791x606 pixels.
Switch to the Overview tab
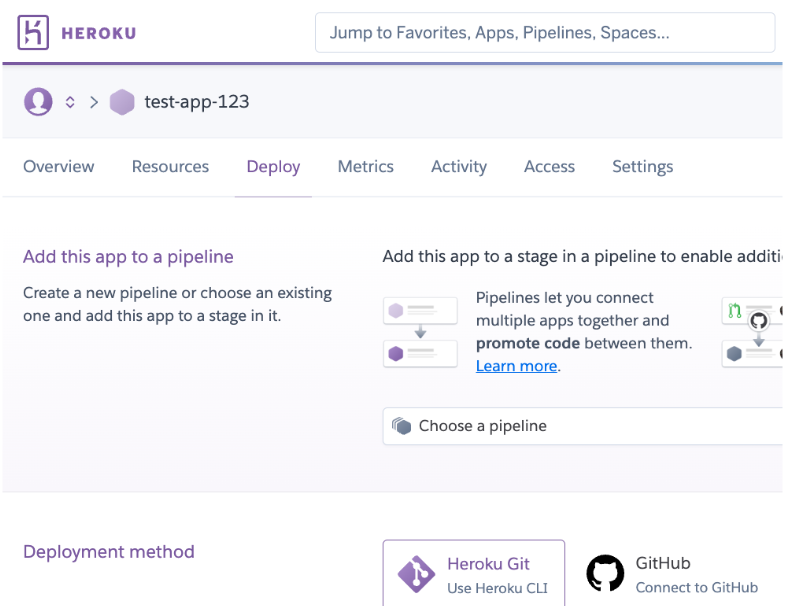click(59, 167)
